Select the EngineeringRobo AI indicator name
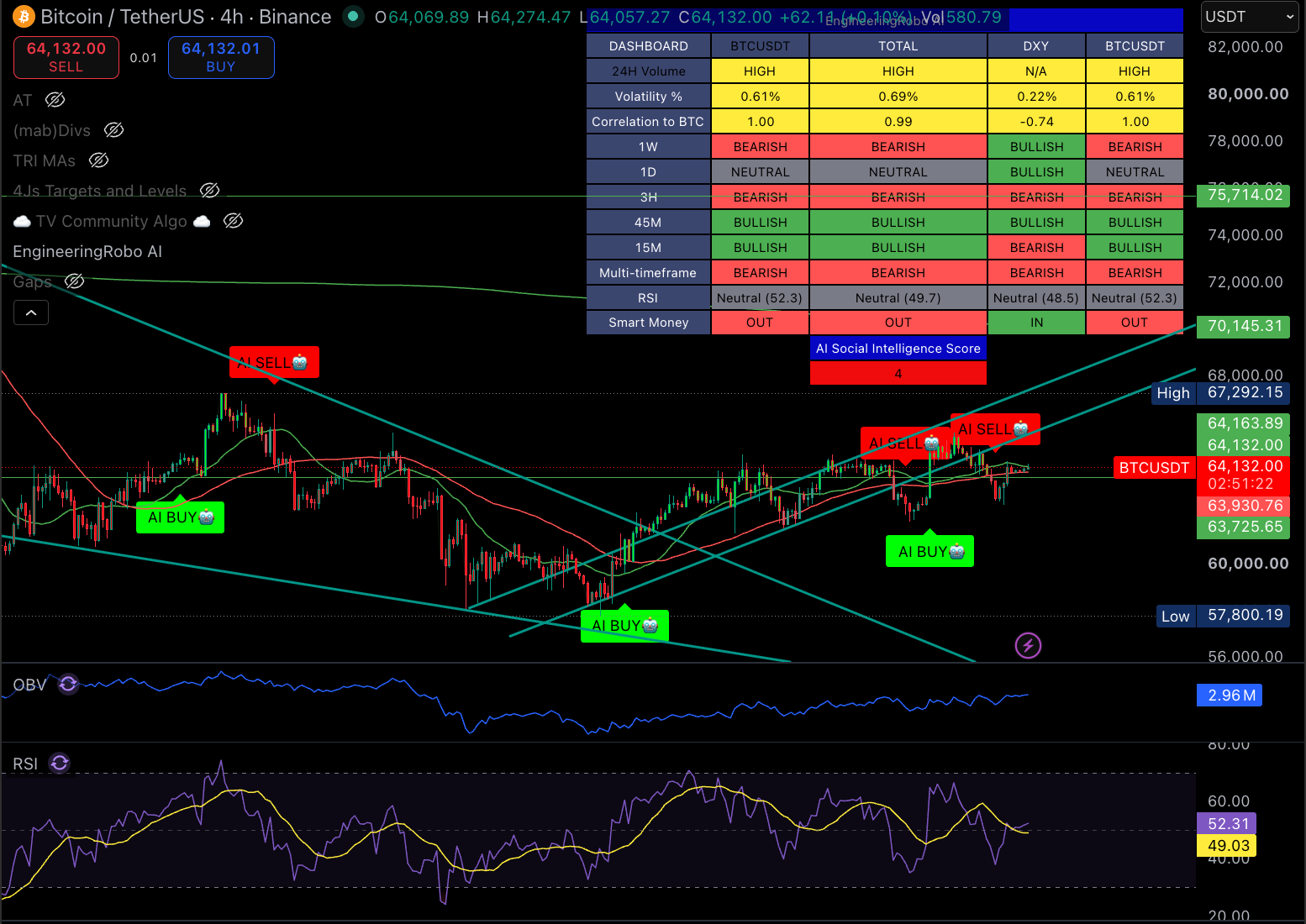Image resolution: width=1306 pixels, height=924 pixels. coord(87,251)
